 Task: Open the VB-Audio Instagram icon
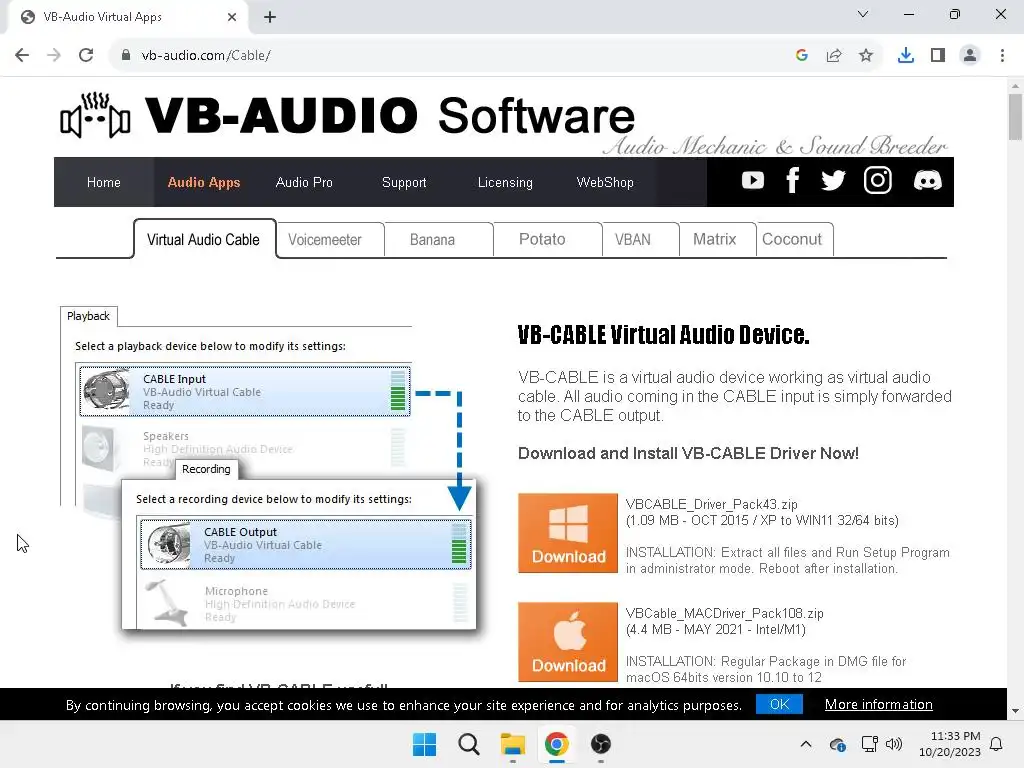click(877, 180)
